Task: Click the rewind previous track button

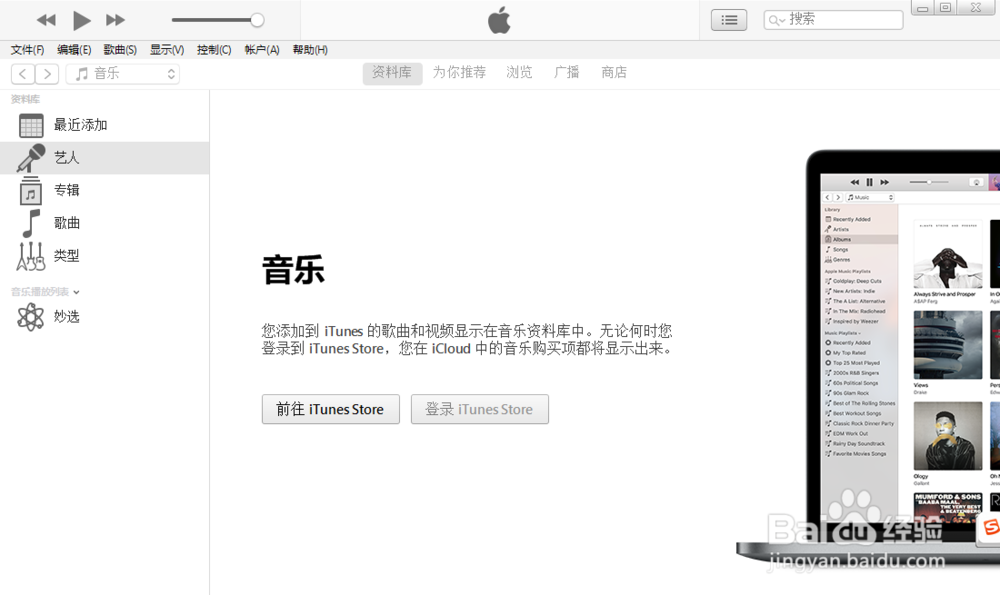Action: tap(46, 20)
